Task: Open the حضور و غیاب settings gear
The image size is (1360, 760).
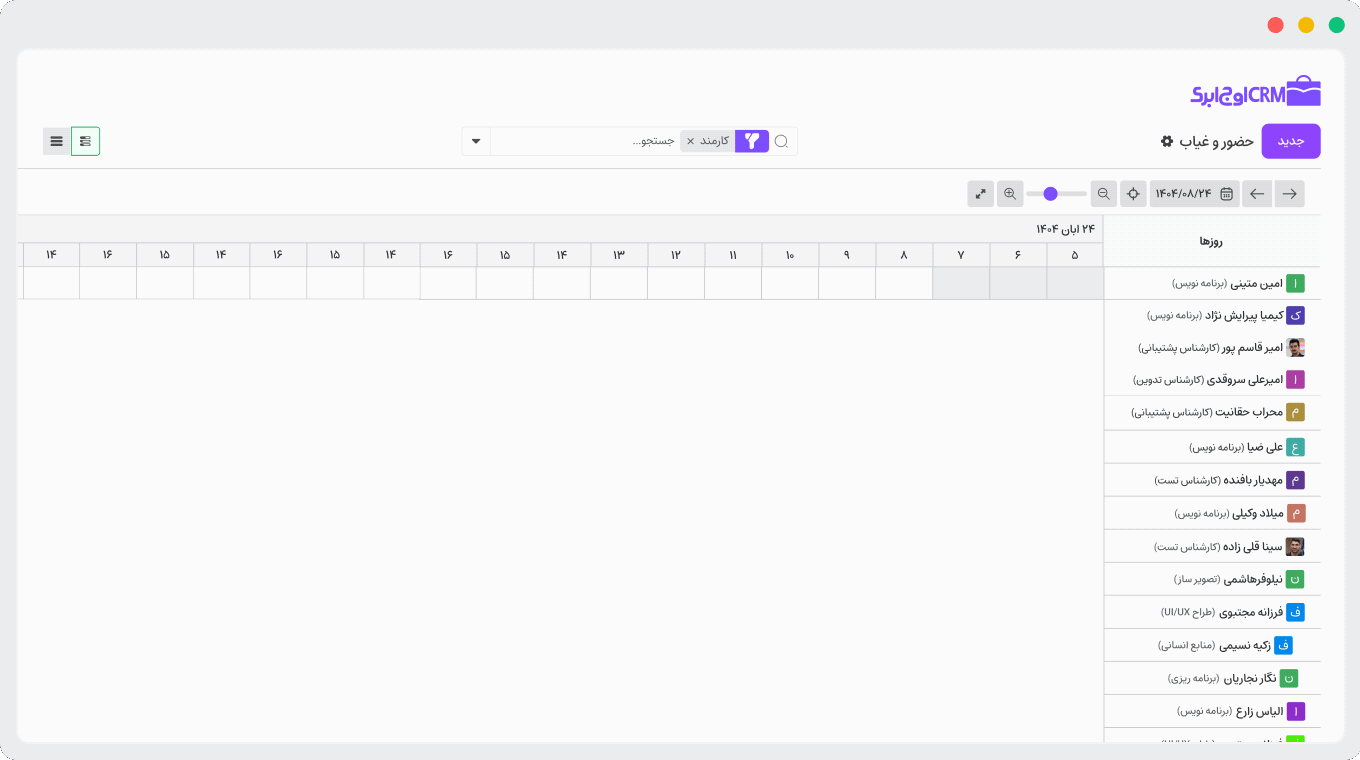Action: (x=1166, y=141)
